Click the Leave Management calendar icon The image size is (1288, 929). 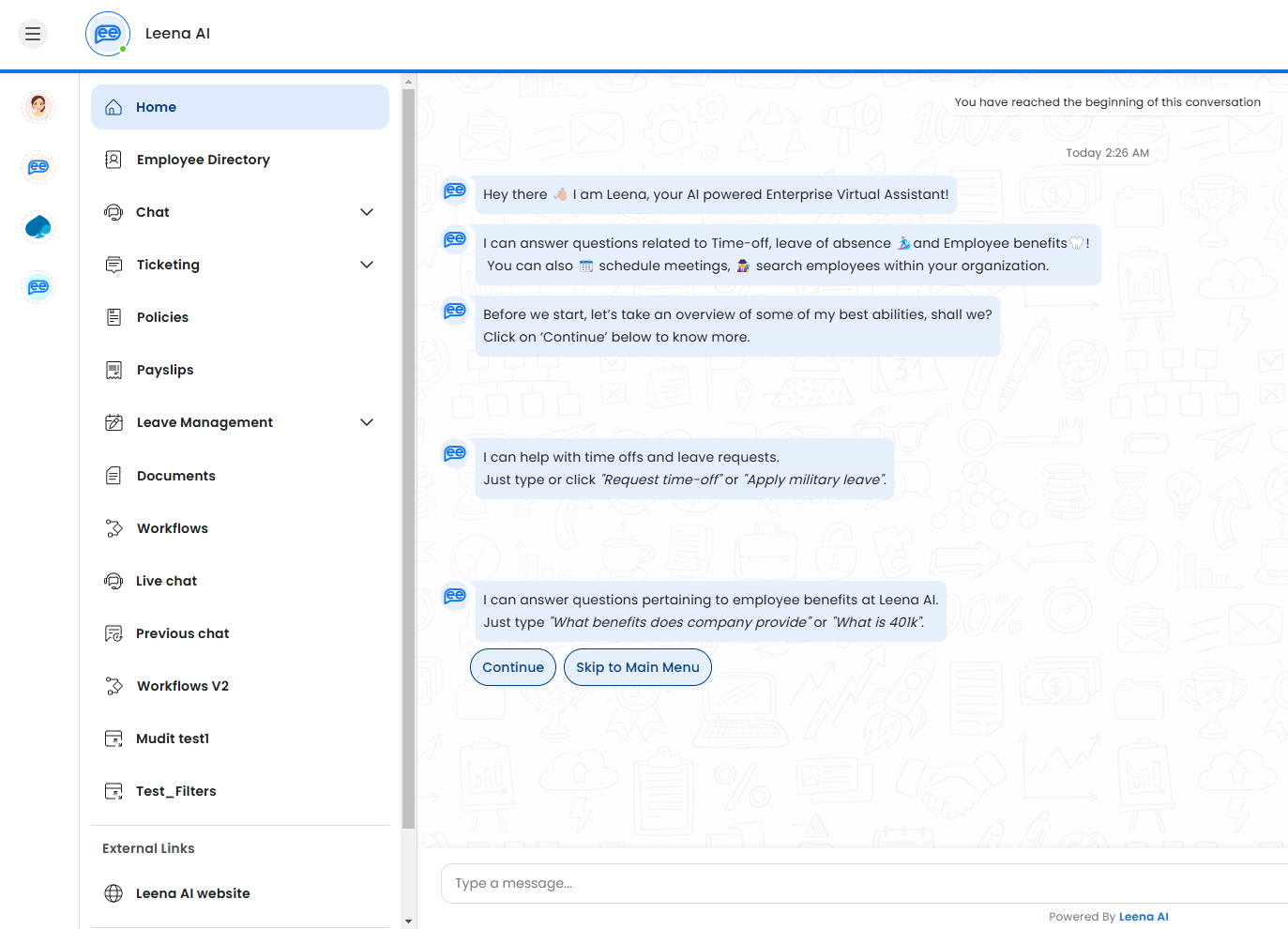[x=114, y=422]
